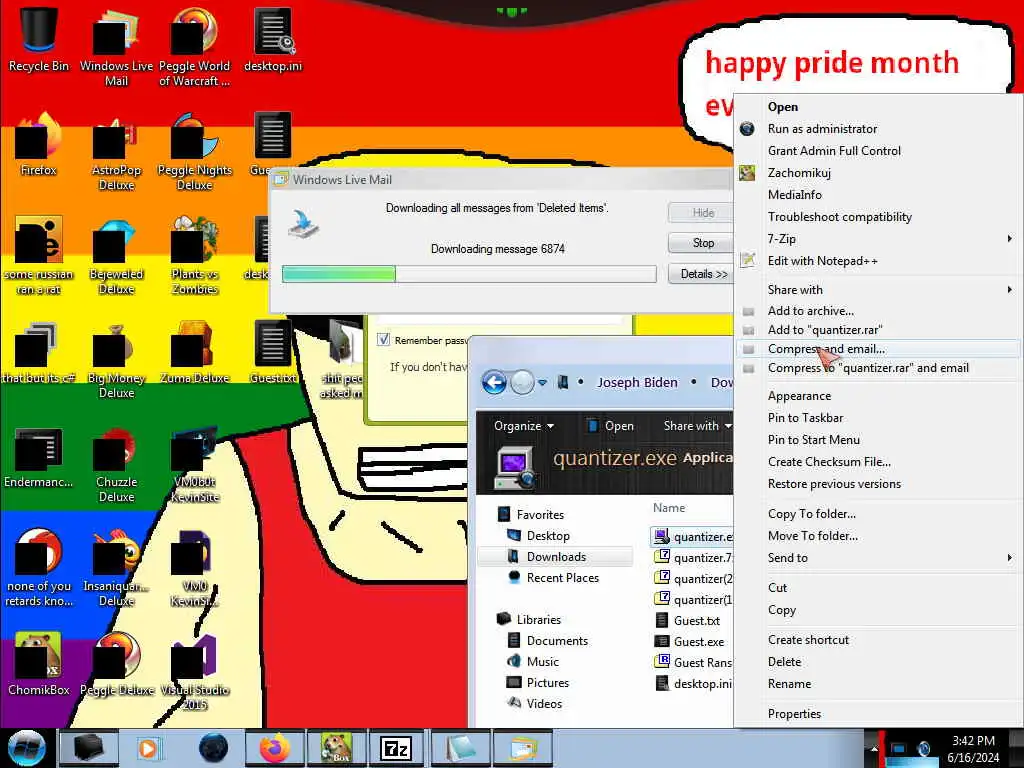Screen dimensions: 1024x768
Task: Open Windows Live Mail desktop shortcut
Action: click(x=116, y=46)
